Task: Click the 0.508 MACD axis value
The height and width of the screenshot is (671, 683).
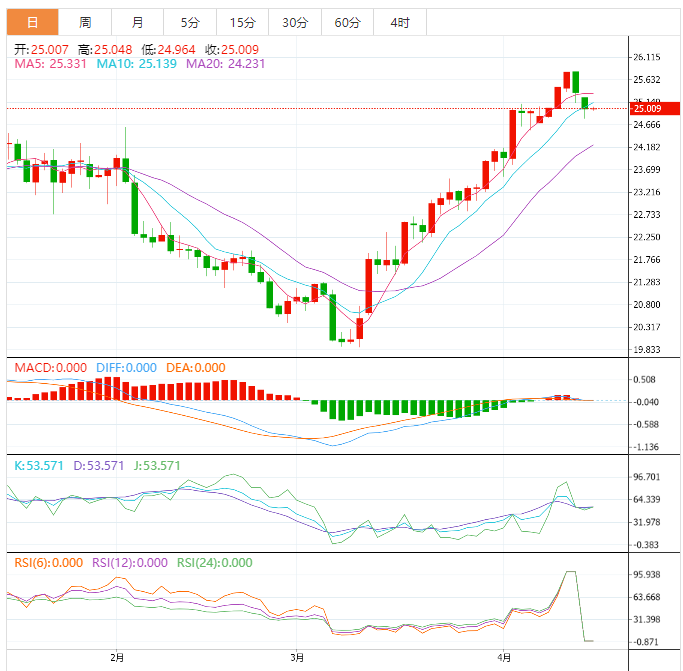Action: (x=644, y=380)
